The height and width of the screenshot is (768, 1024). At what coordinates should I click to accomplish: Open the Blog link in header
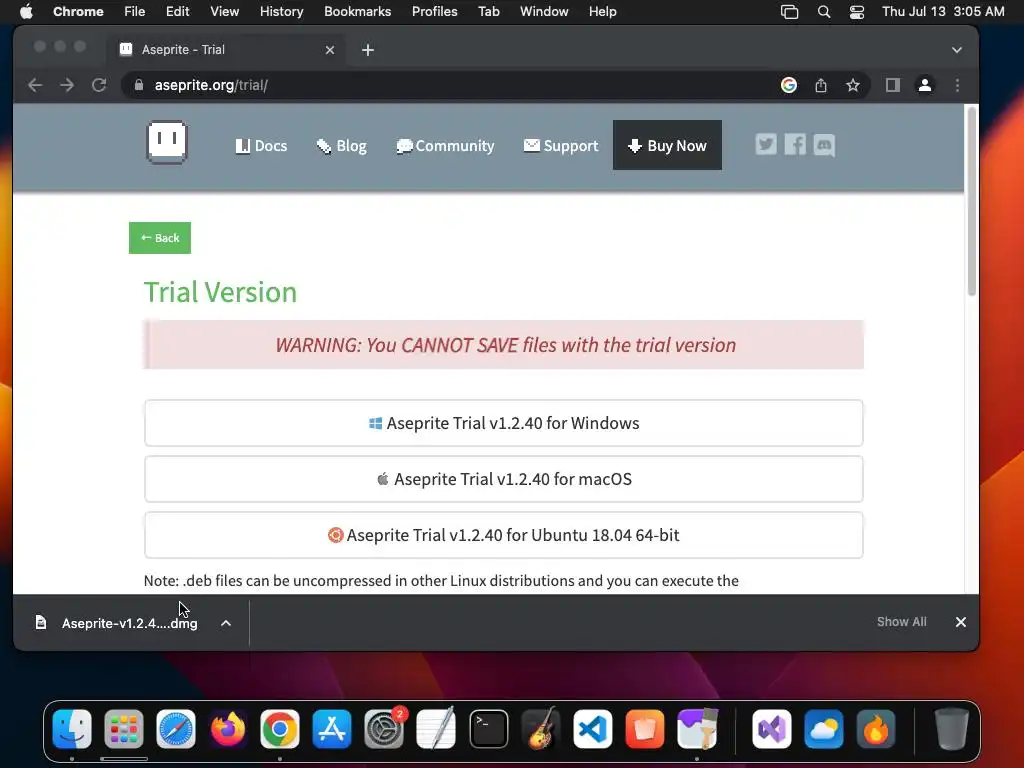[x=342, y=146]
